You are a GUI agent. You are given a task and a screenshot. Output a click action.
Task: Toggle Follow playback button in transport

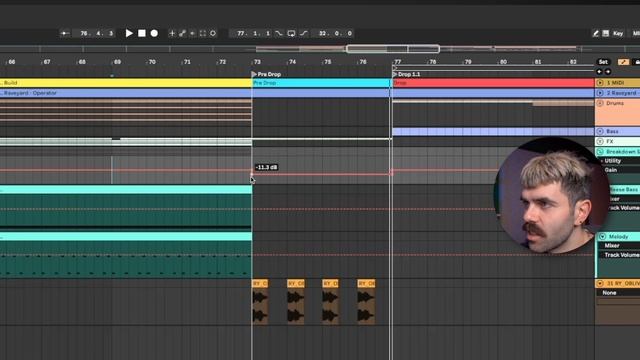(x=65, y=33)
